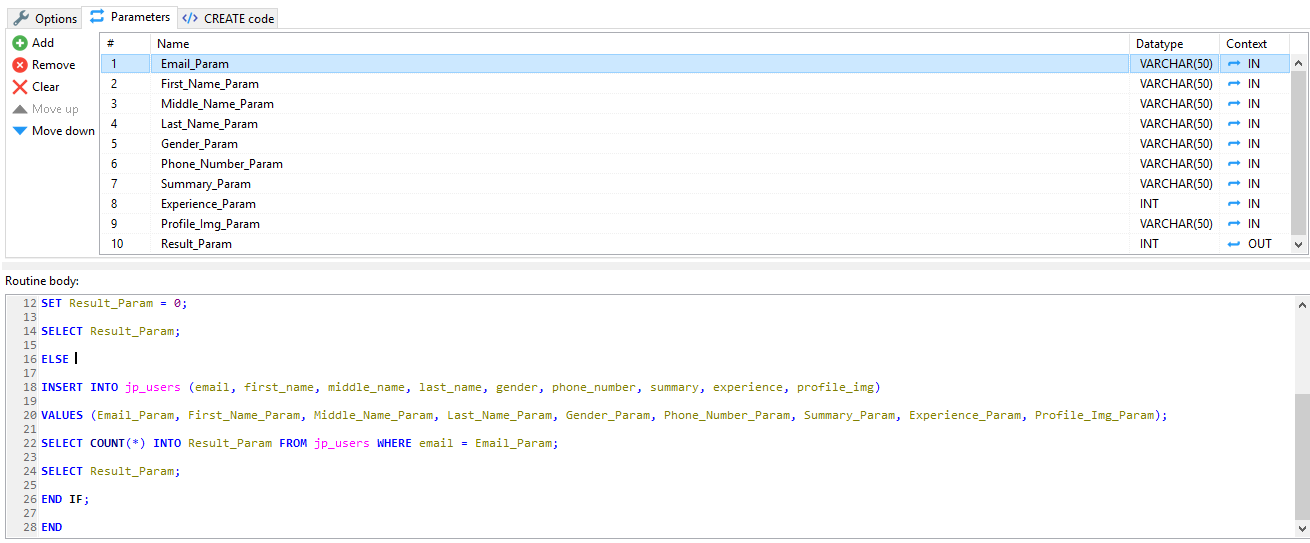Select the Phone_Number_Param parameter
Image resolution: width=1310 pixels, height=543 pixels.
point(222,164)
